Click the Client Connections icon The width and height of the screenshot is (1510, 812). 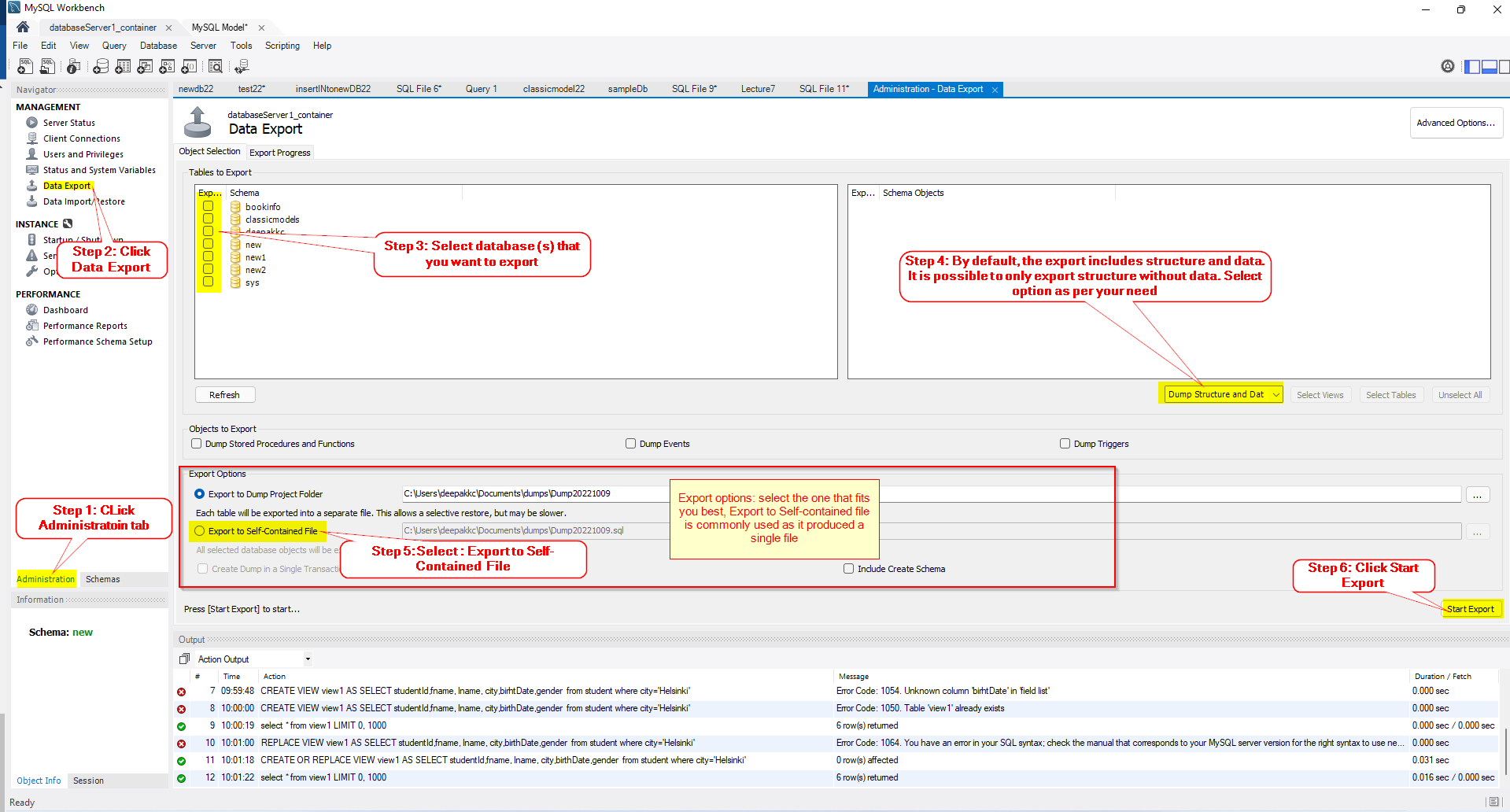click(x=32, y=138)
